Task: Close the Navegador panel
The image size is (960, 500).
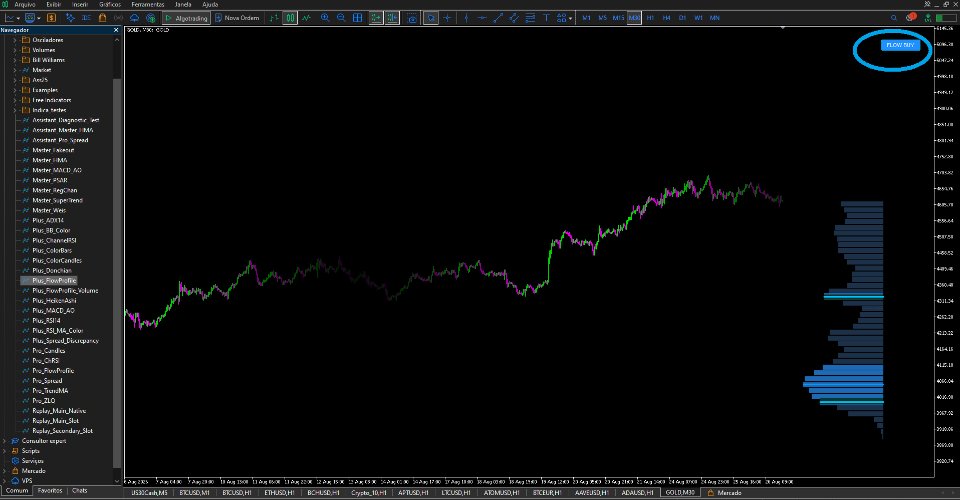Action: [x=116, y=30]
